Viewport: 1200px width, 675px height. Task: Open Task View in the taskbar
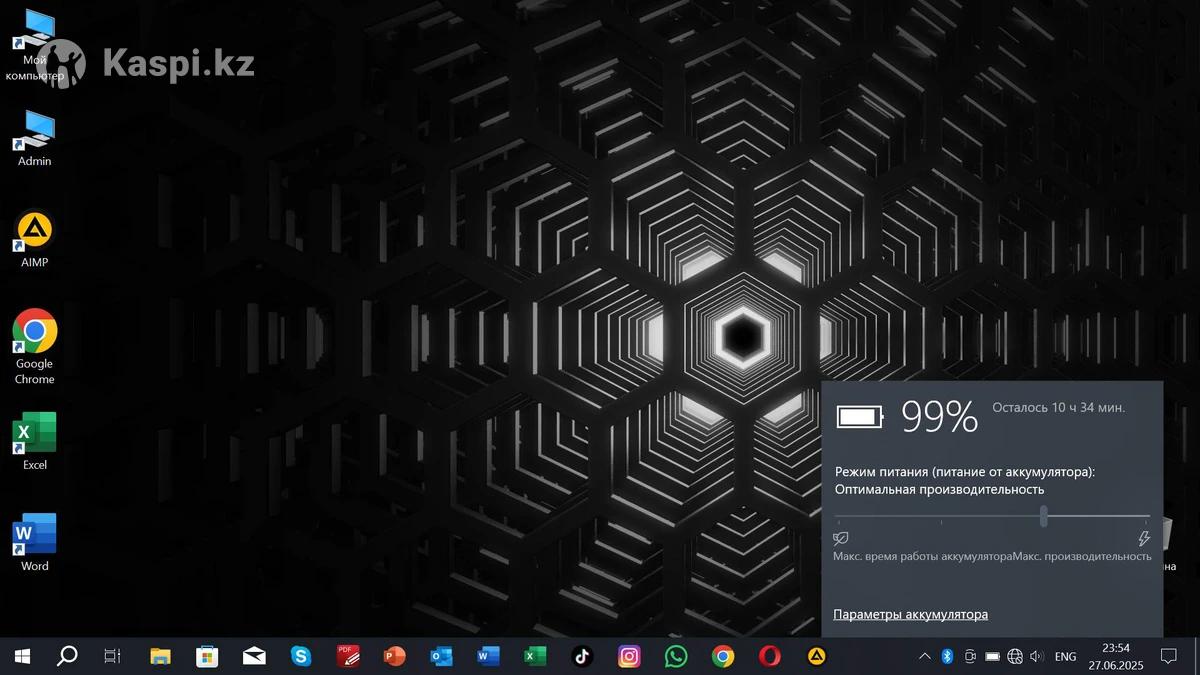point(113,656)
